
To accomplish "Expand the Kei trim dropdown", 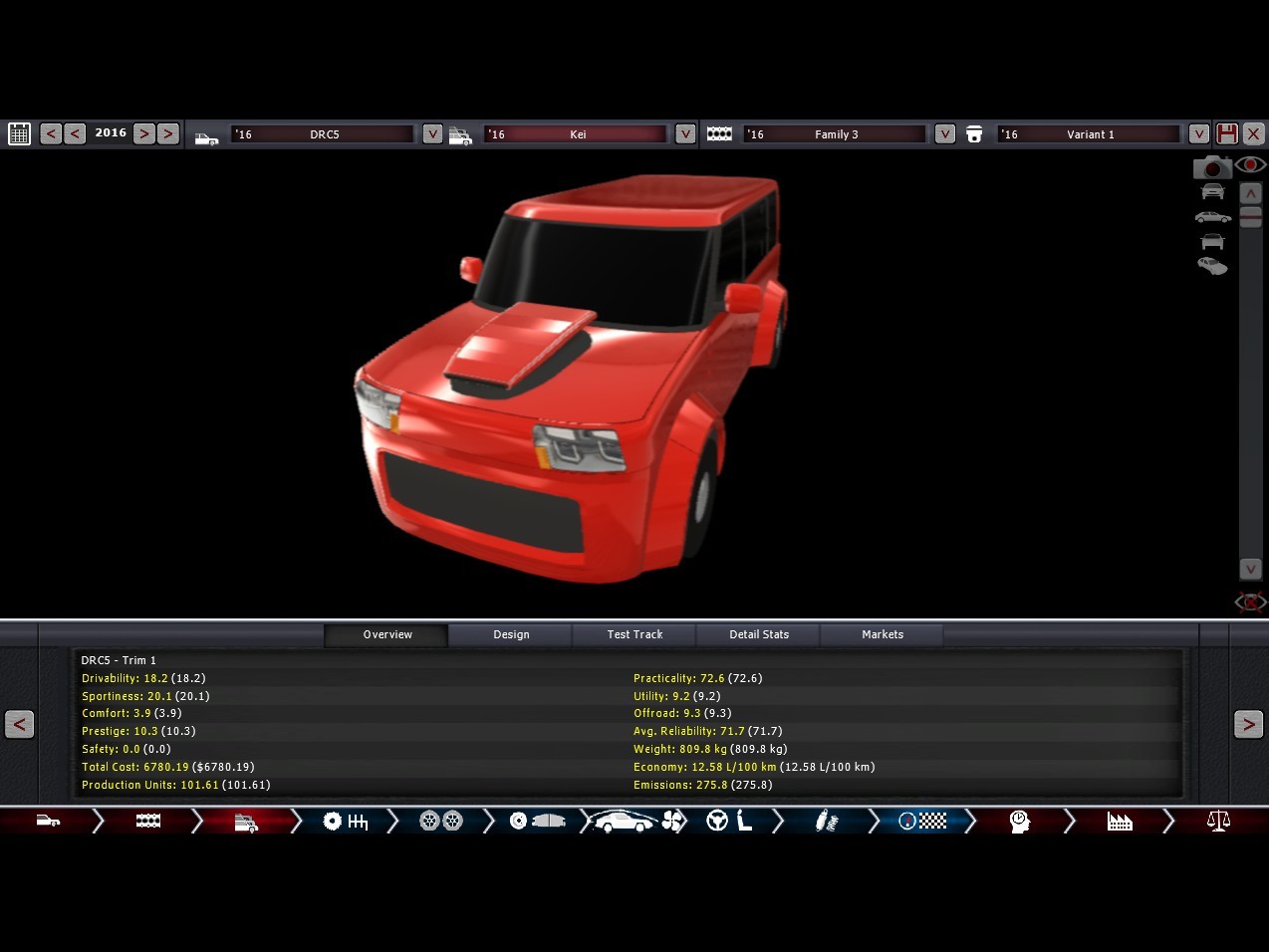I will (685, 133).
